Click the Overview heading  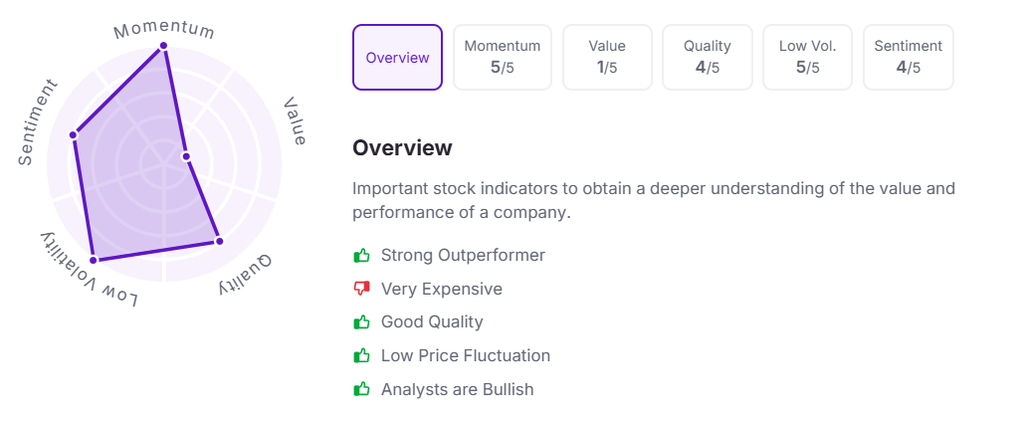coord(402,148)
